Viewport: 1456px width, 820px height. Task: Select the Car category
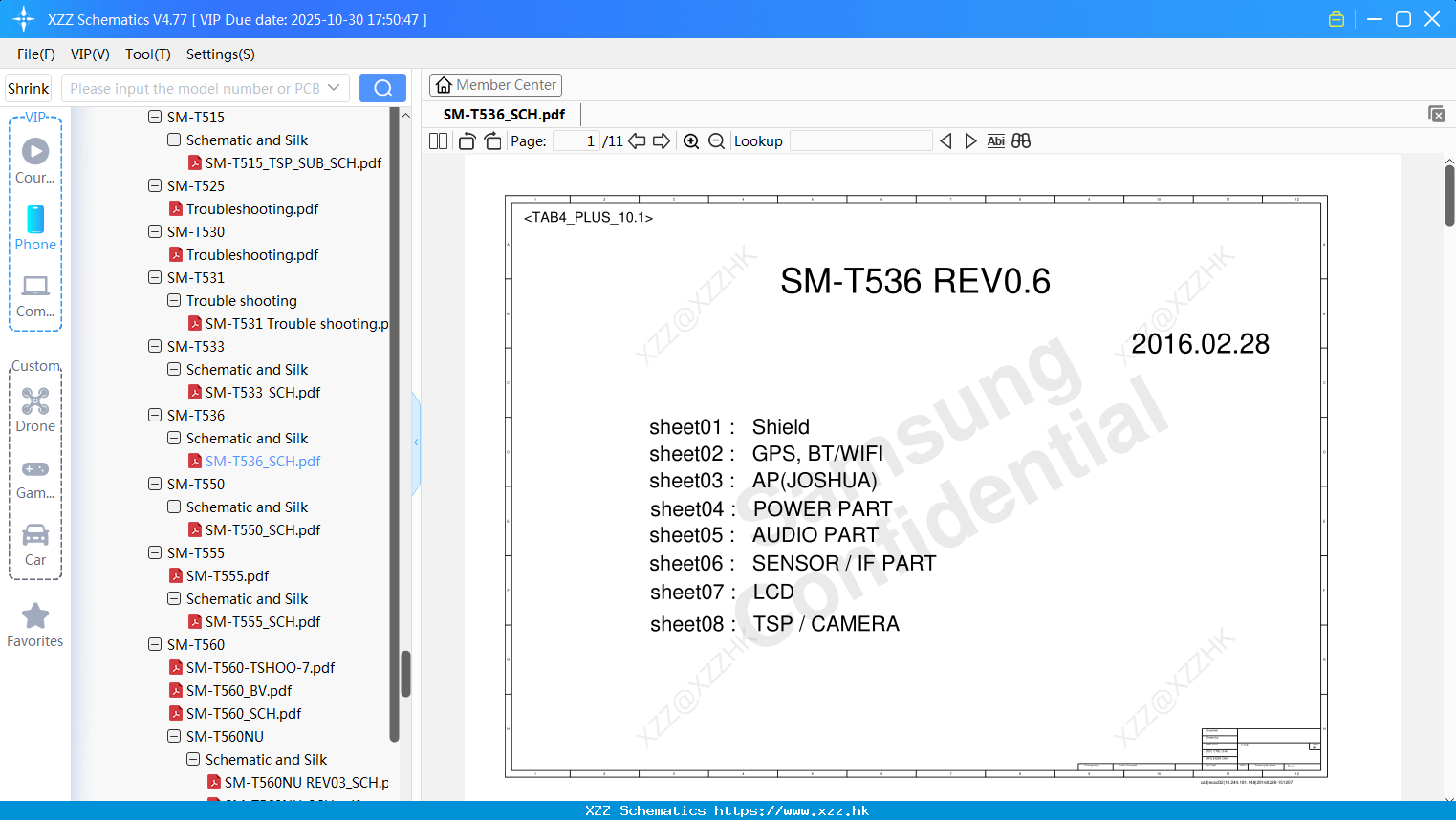pyautogui.click(x=35, y=544)
